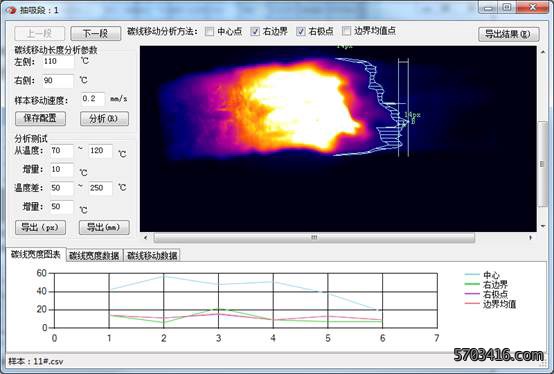Image resolution: width=554 pixels, height=374 pixels.
Task: Click the horizontal scrollbar left arrow
Action: click(x=145, y=238)
